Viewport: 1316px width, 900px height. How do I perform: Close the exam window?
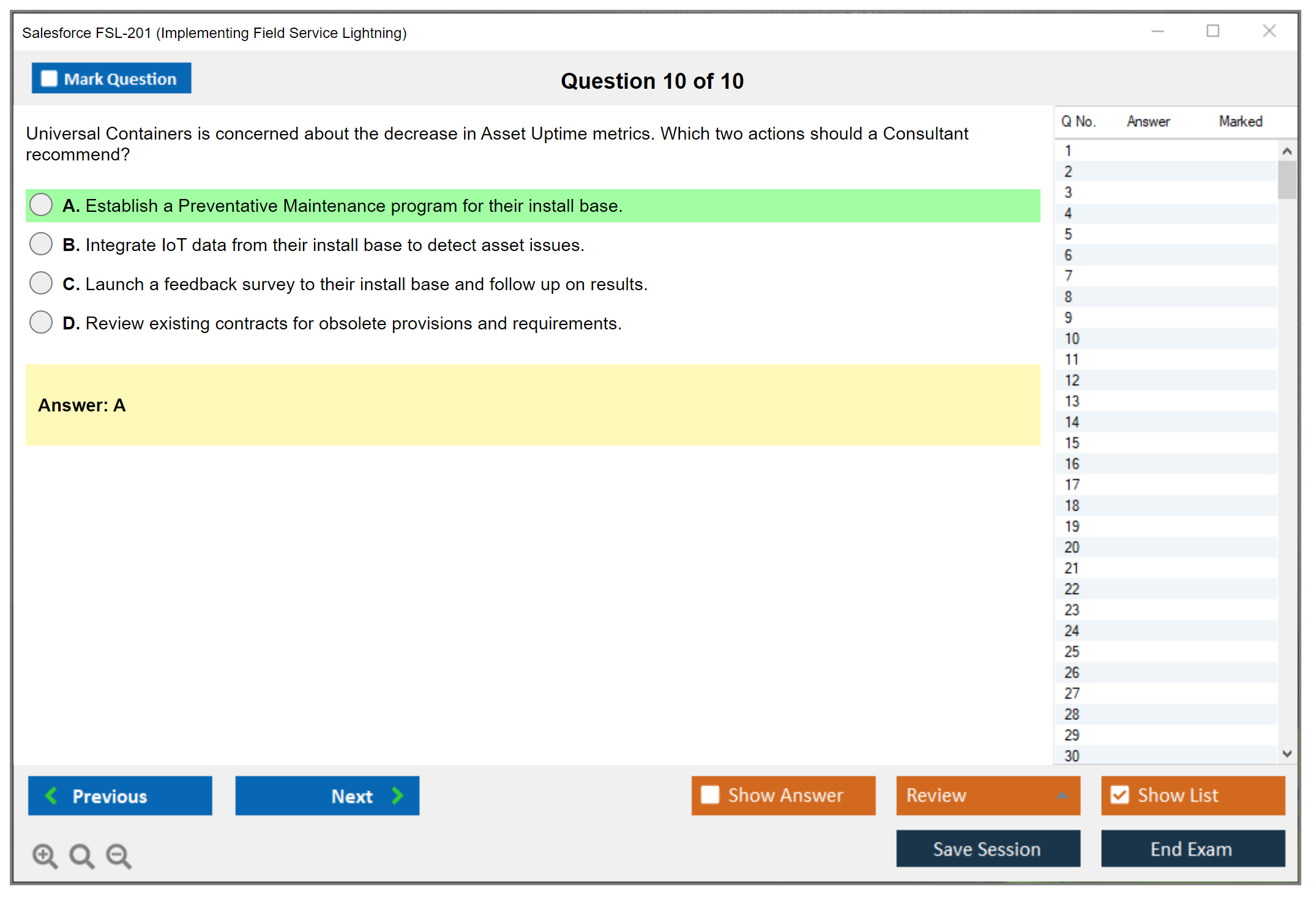pyautogui.click(x=1269, y=31)
